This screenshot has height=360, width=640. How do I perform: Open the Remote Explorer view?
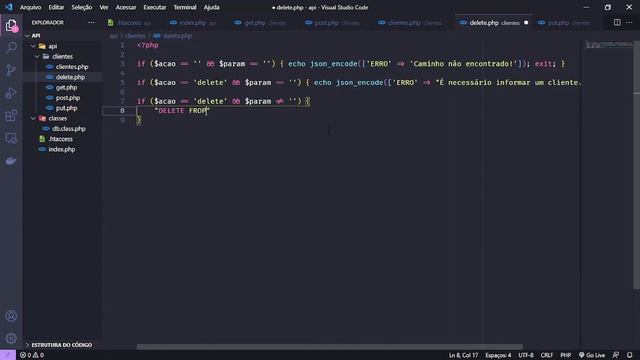click(11, 138)
